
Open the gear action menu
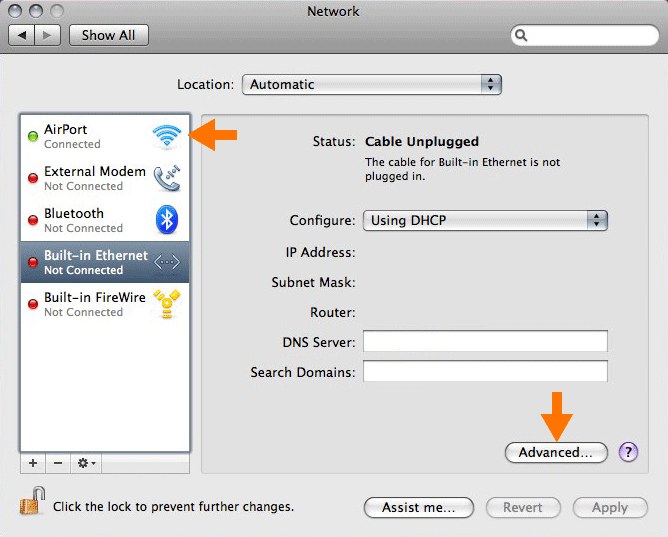point(86,463)
